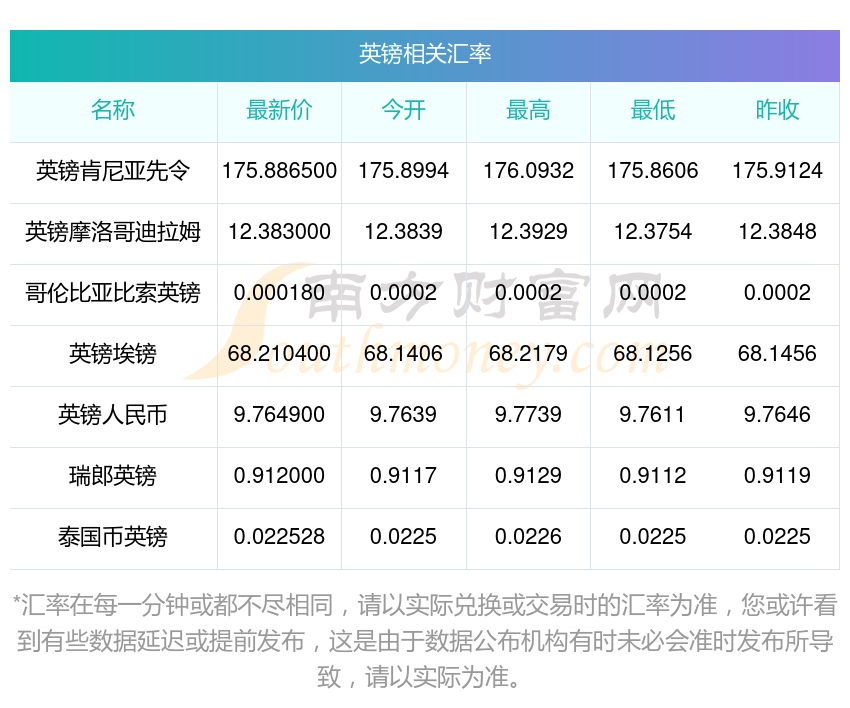This screenshot has width=850, height=708.
Task: Open the 英镑肯尼亚先令 row name
Action: pos(113,171)
